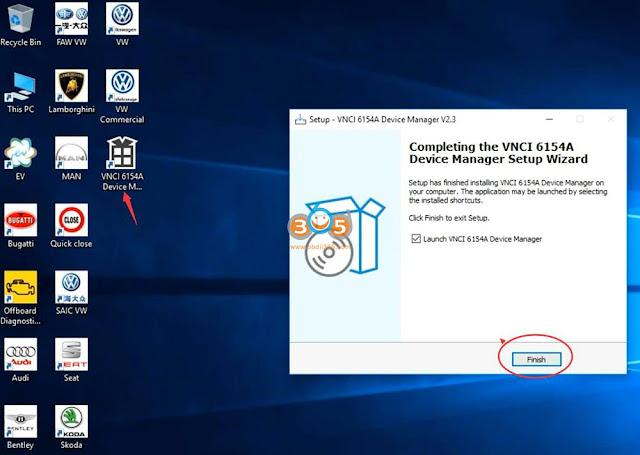
Task: Select the MAN desktop shortcut
Action: pyautogui.click(x=71, y=159)
